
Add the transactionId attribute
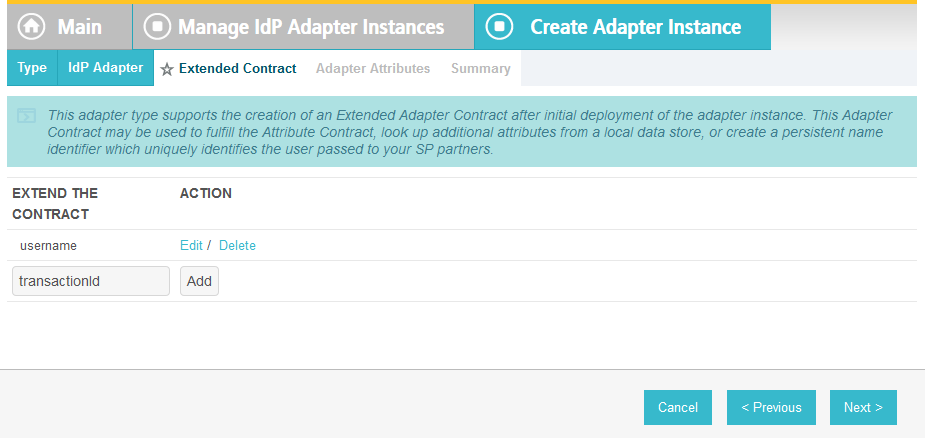pos(199,281)
